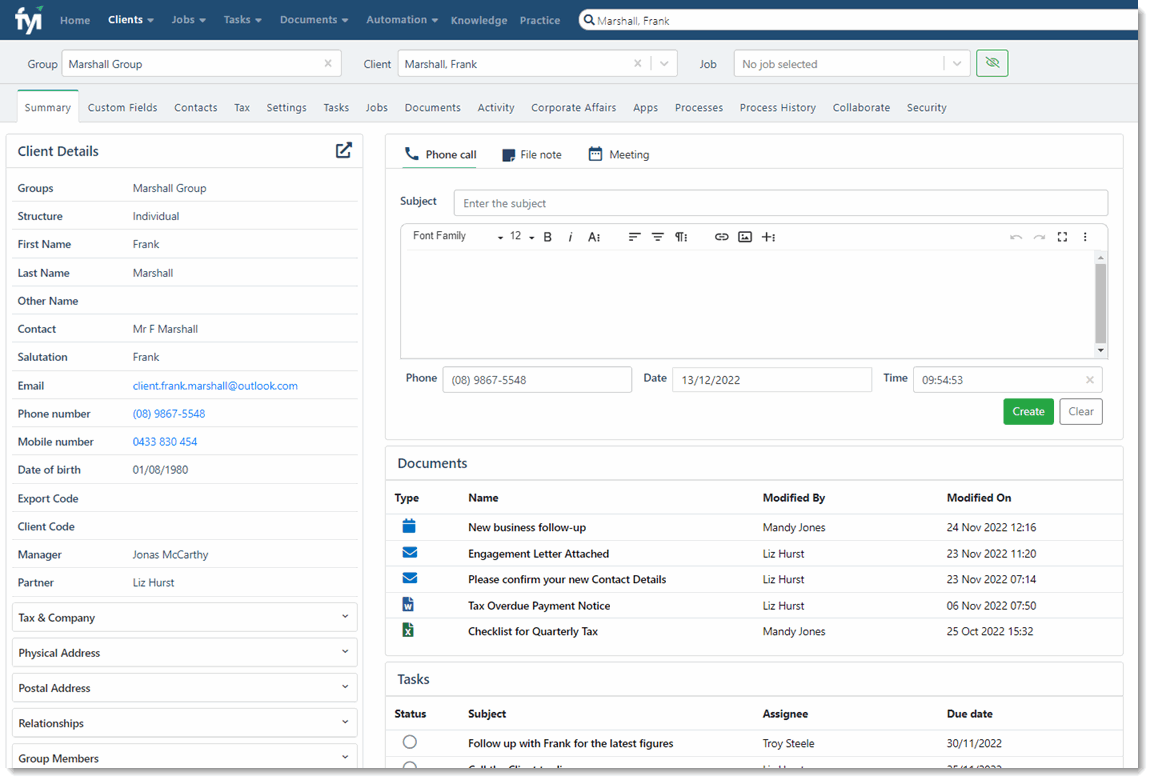Select the Phone call note type
The width and height of the screenshot is (1153, 783).
pyautogui.click(x=440, y=154)
